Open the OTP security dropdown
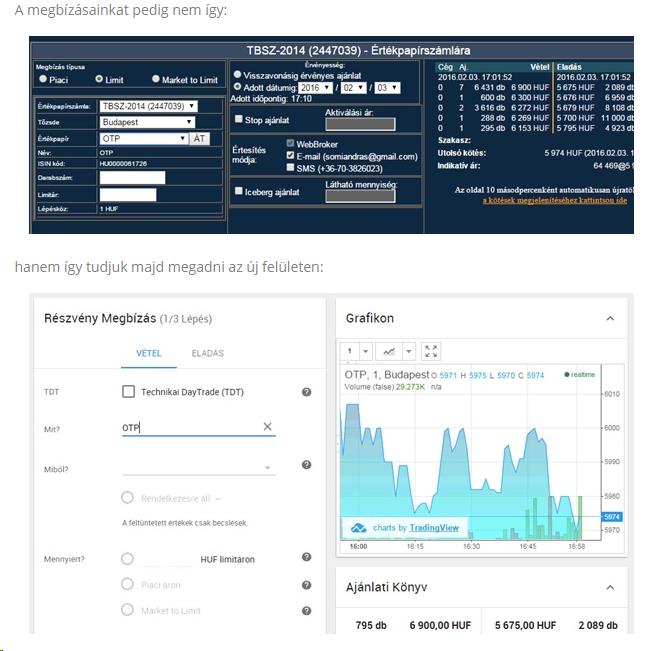Screen dimensions: 661x651 pyautogui.click(x=144, y=139)
